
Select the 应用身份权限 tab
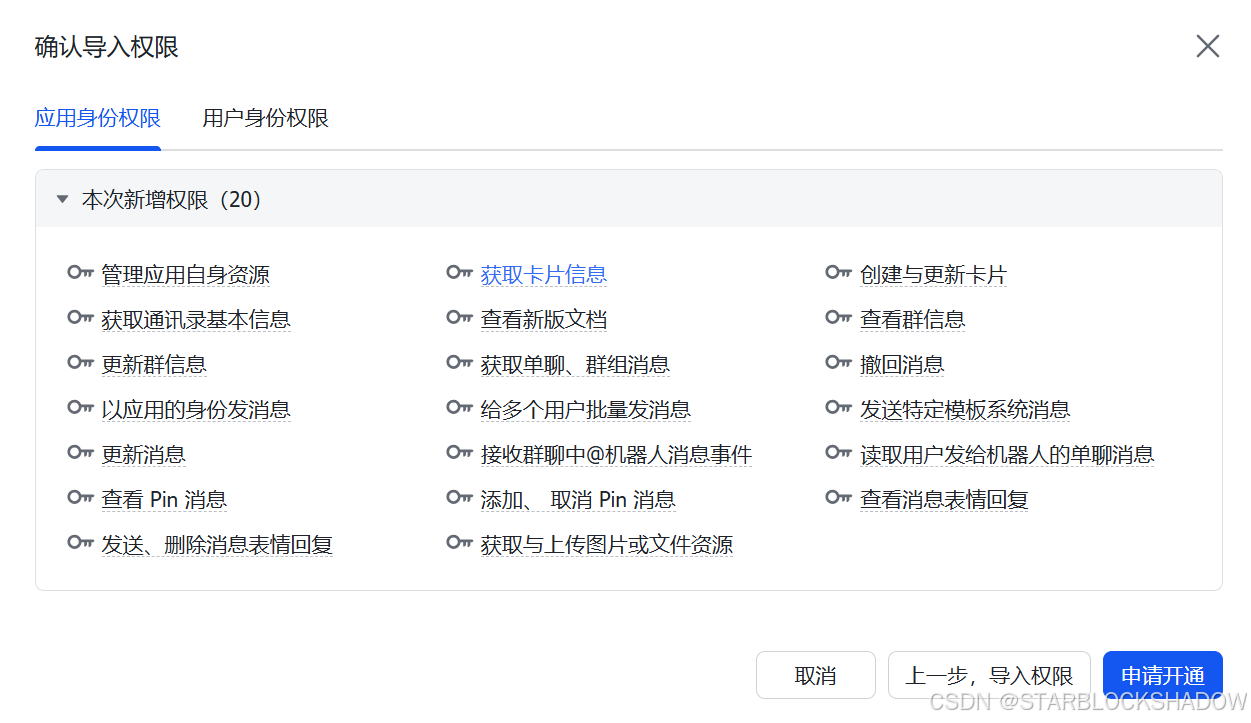97,117
